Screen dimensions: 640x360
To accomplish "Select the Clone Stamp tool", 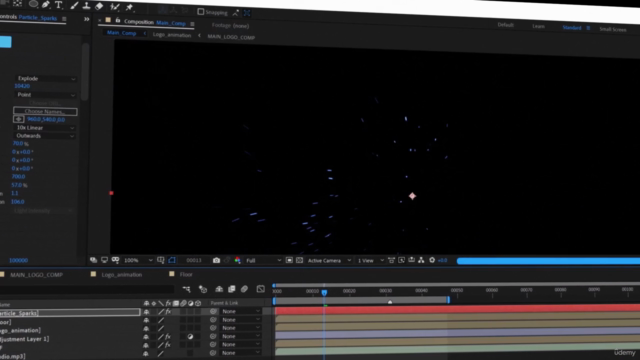I will pyautogui.click(x=87, y=6).
